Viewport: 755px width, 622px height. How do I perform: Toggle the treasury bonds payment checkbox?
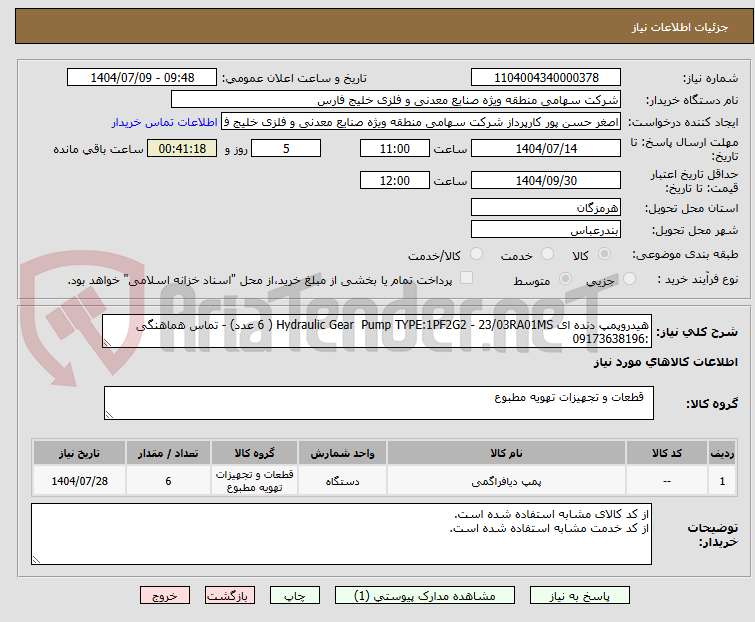pyautogui.click(x=466, y=280)
